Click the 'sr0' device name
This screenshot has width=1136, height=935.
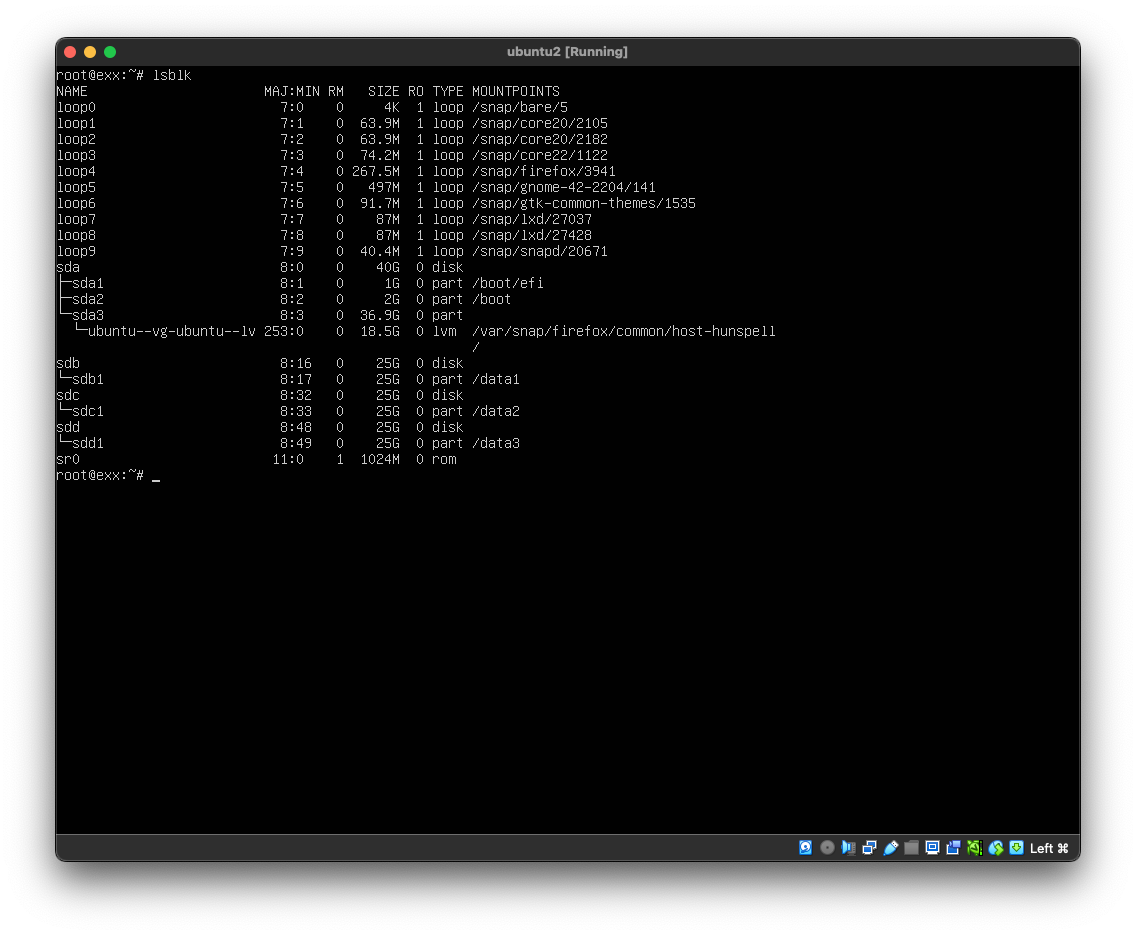(x=68, y=459)
